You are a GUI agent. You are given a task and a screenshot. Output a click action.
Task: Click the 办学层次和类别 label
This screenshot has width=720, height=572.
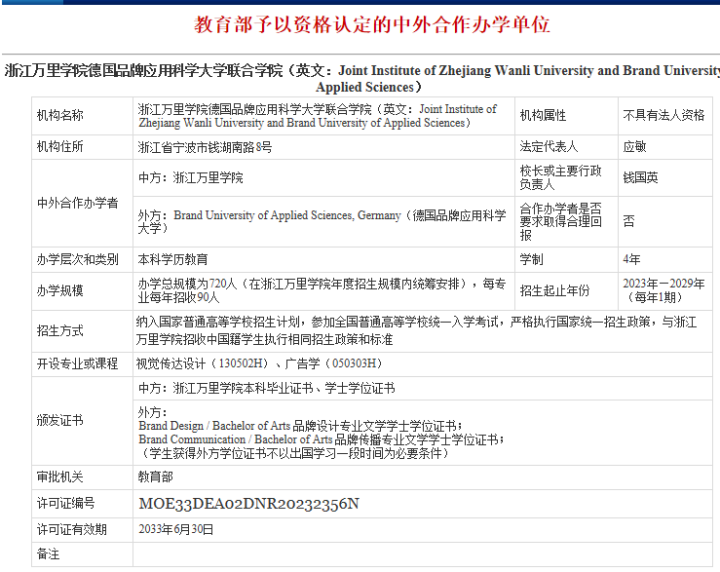[78, 260]
